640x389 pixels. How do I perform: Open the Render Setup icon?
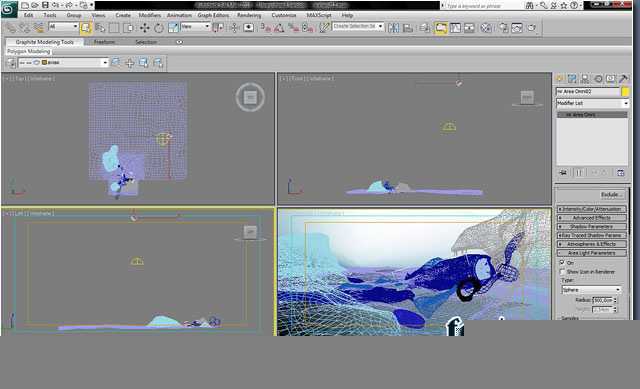[x=504, y=28]
